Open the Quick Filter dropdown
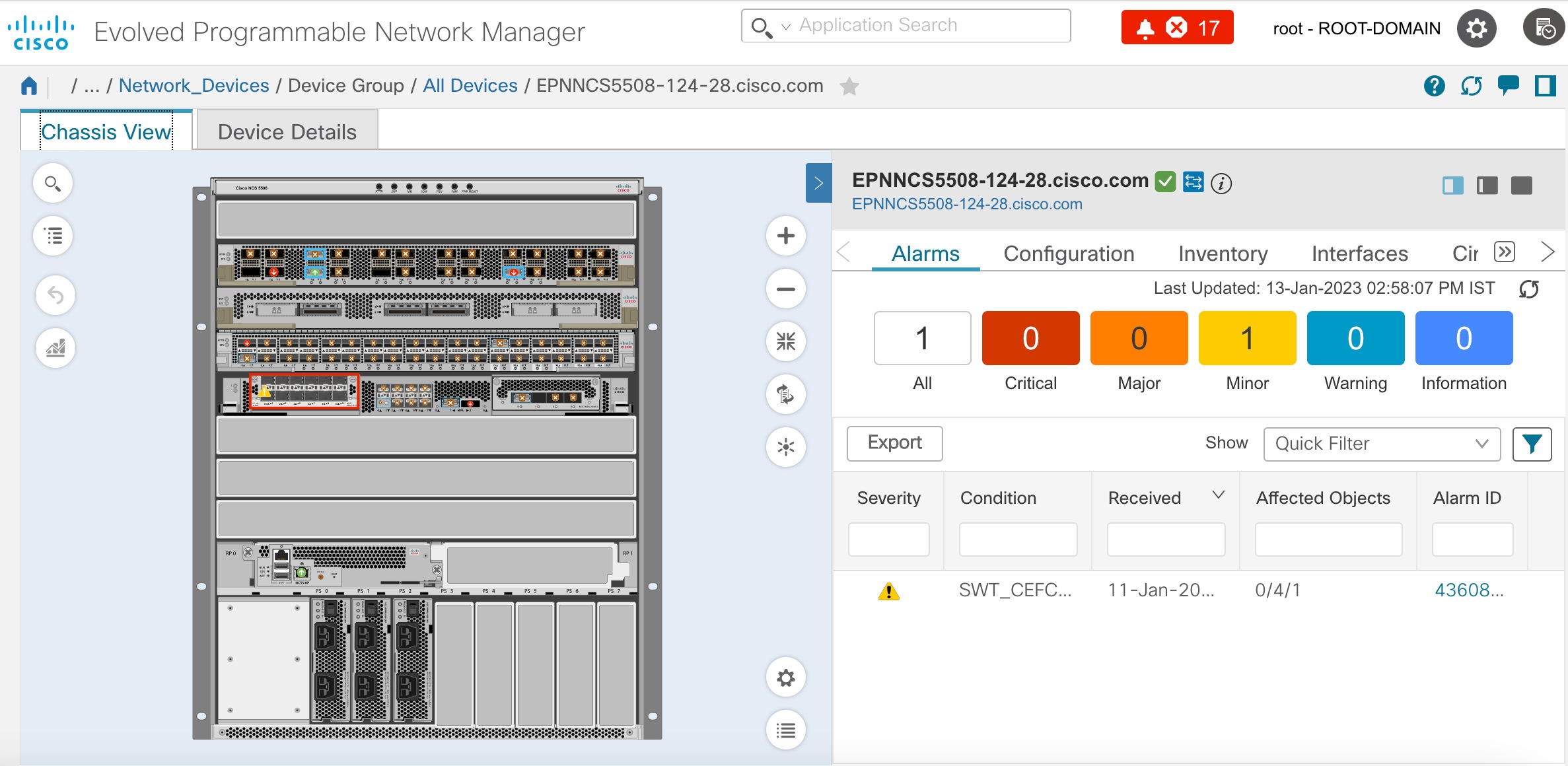 coord(1382,444)
